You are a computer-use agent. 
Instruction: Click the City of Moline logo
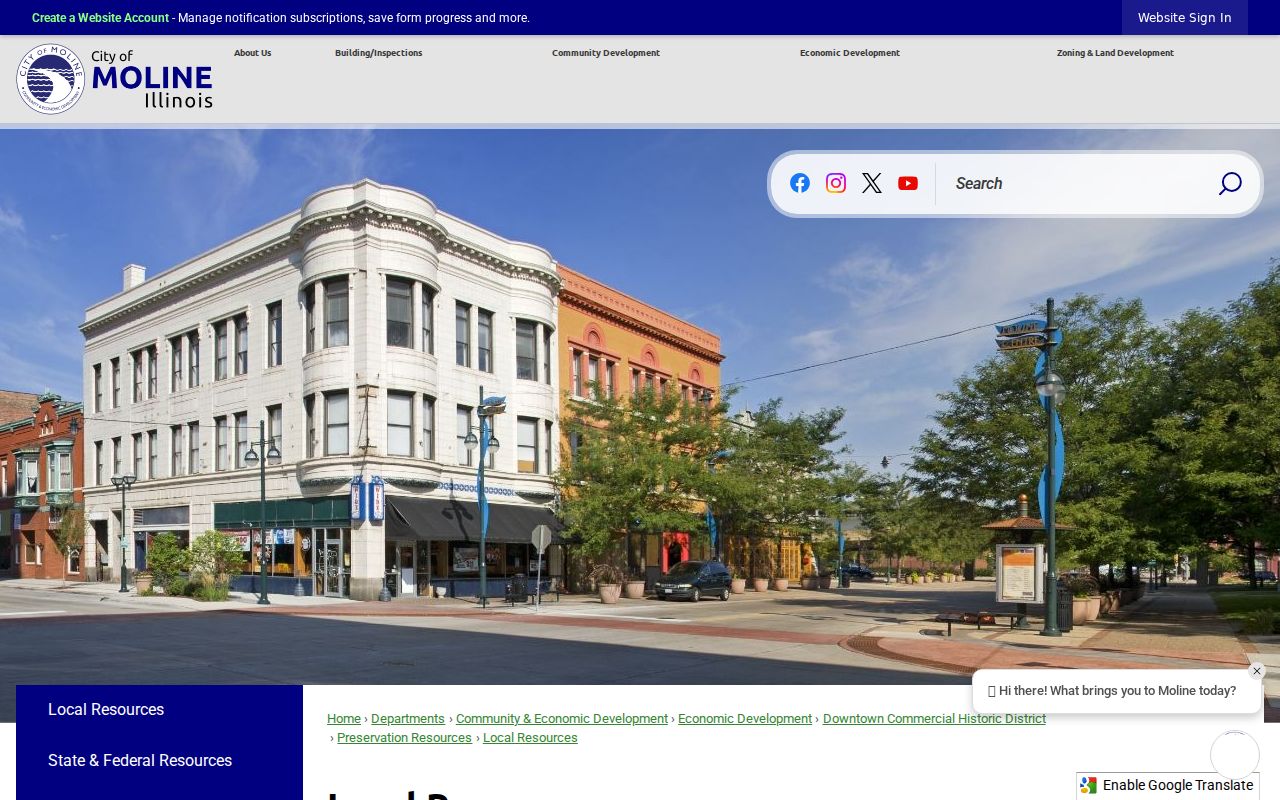point(115,79)
